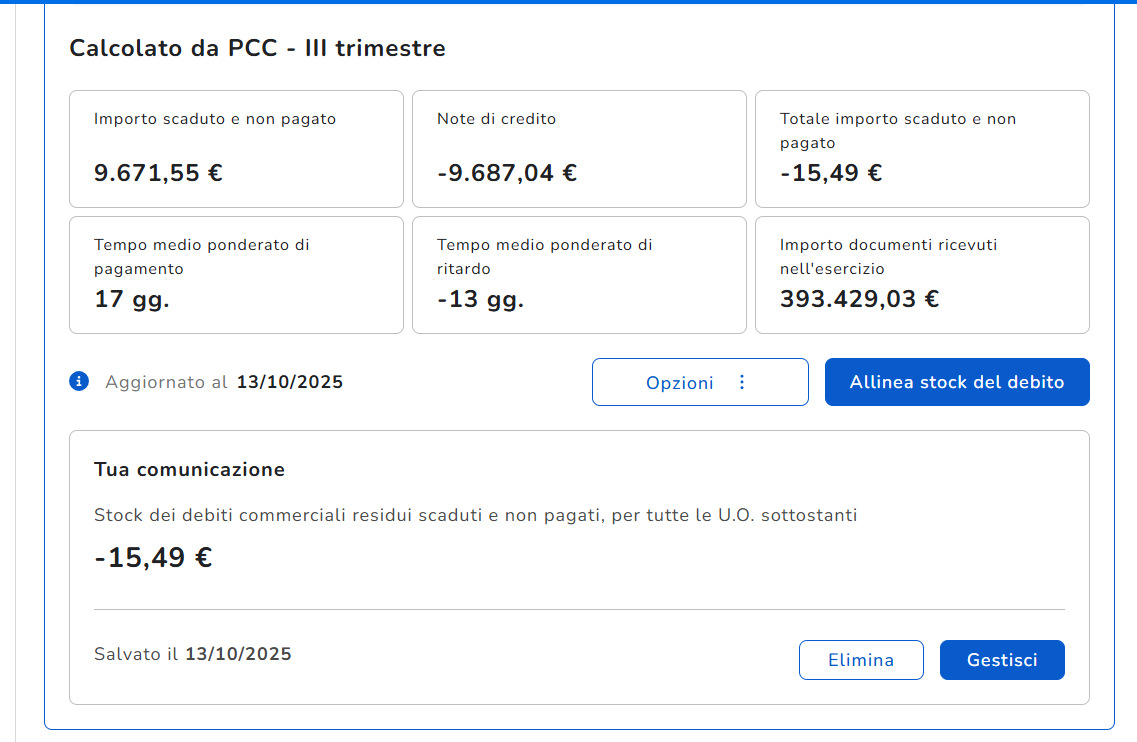The height and width of the screenshot is (742, 1137).
Task: Select the Tempo medio ponderato di pagamento card
Action: pyautogui.click(x=236, y=274)
